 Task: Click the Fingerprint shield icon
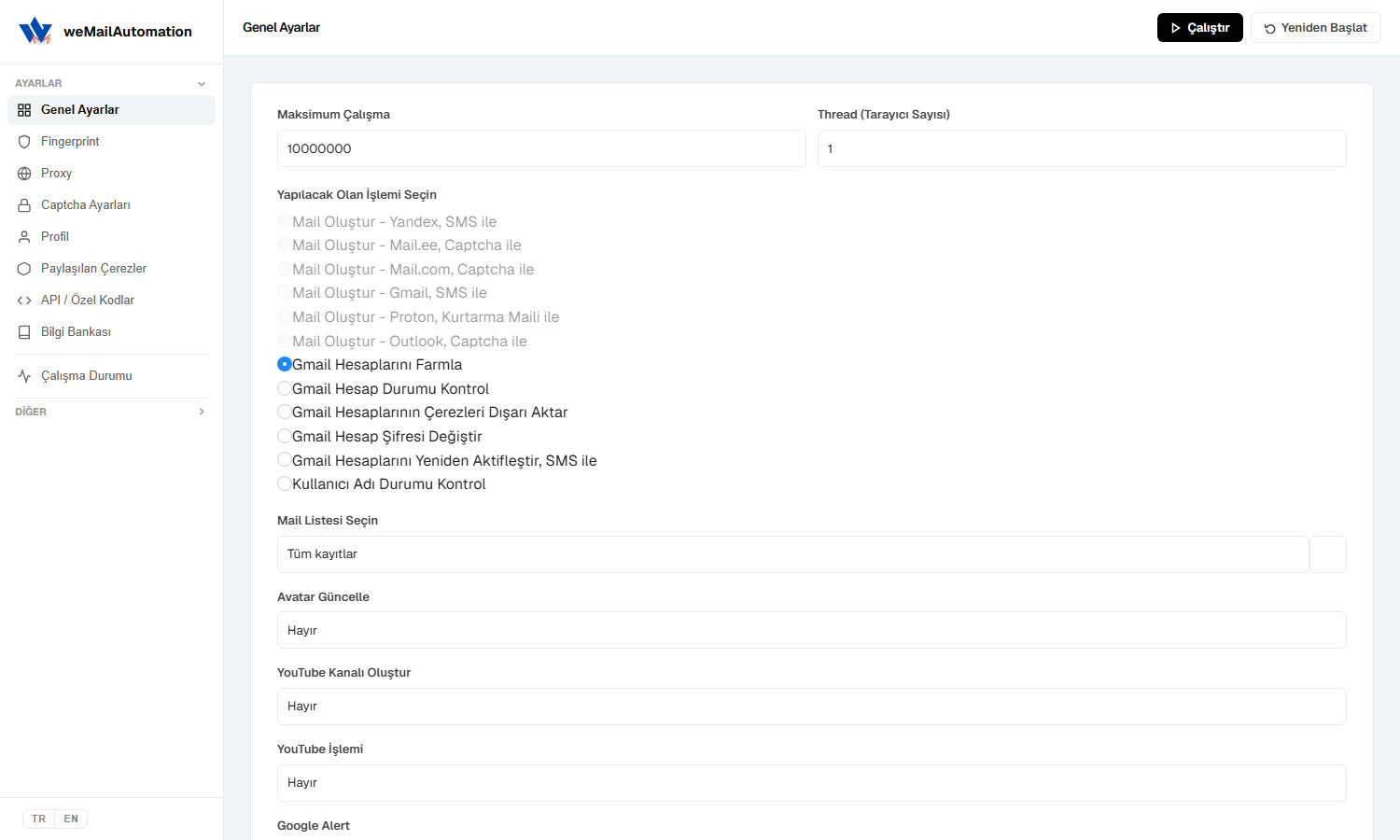[24, 142]
